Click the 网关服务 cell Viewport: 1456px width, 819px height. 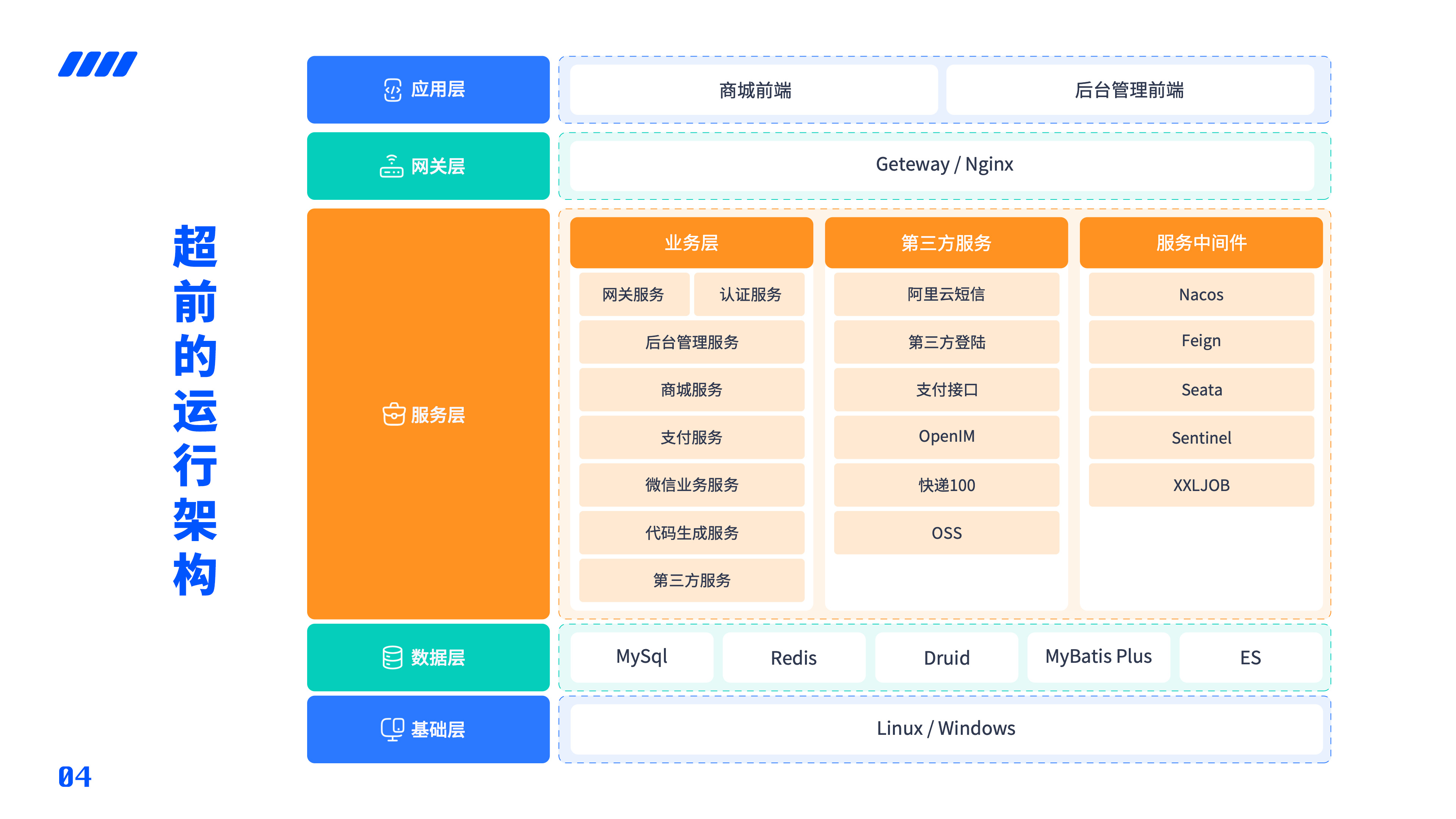click(634, 295)
